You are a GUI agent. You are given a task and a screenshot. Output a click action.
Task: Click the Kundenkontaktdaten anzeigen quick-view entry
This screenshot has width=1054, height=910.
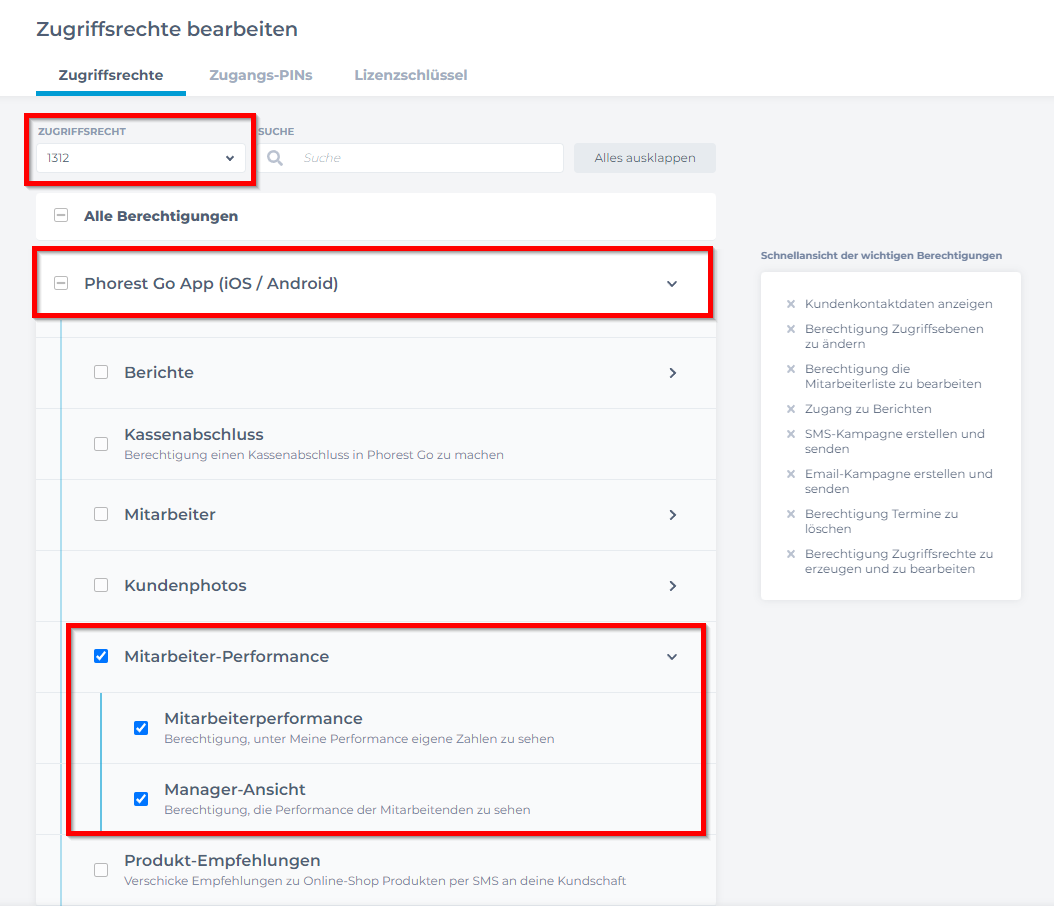898,304
